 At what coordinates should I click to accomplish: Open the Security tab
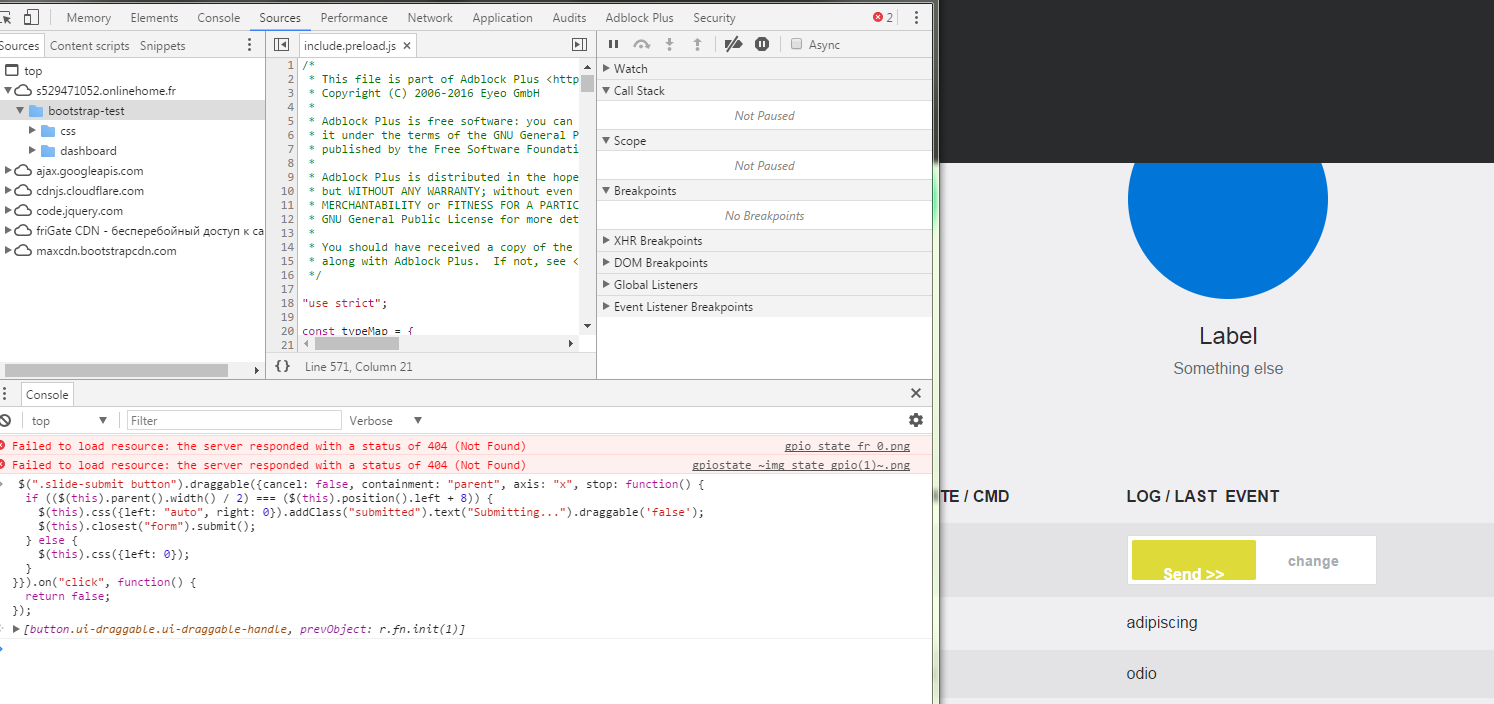tap(714, 18)
